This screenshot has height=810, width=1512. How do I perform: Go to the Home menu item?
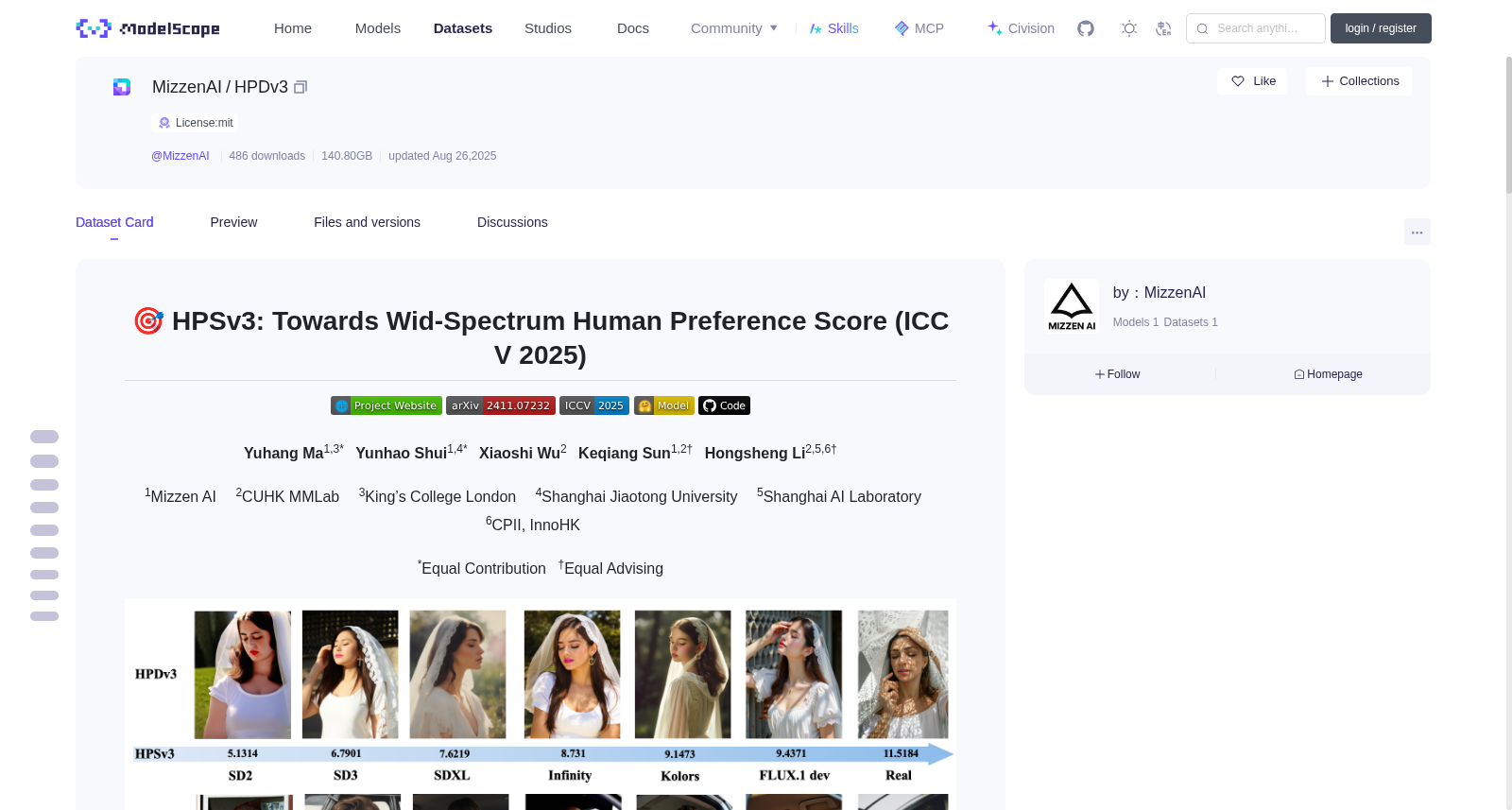[293, 28]
